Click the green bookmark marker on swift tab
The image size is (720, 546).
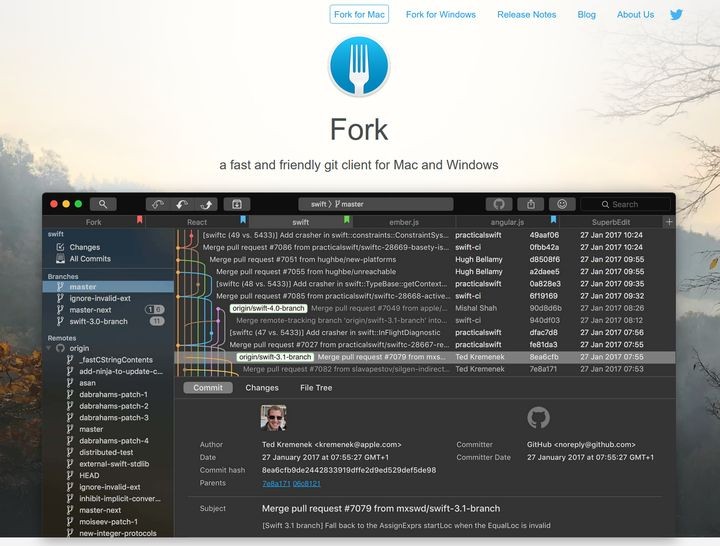346,219
